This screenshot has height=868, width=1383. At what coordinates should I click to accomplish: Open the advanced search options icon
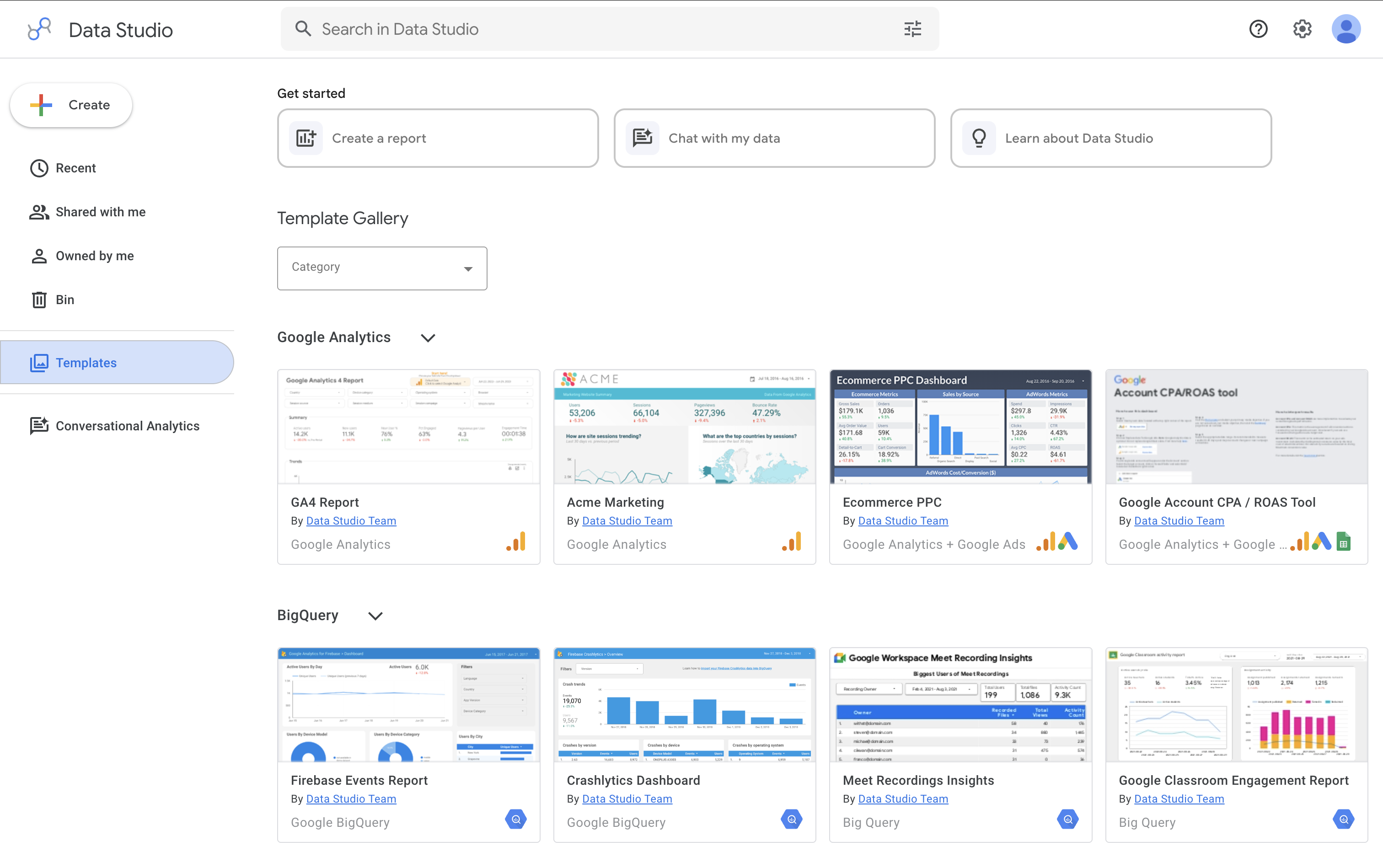click(912, 29)
